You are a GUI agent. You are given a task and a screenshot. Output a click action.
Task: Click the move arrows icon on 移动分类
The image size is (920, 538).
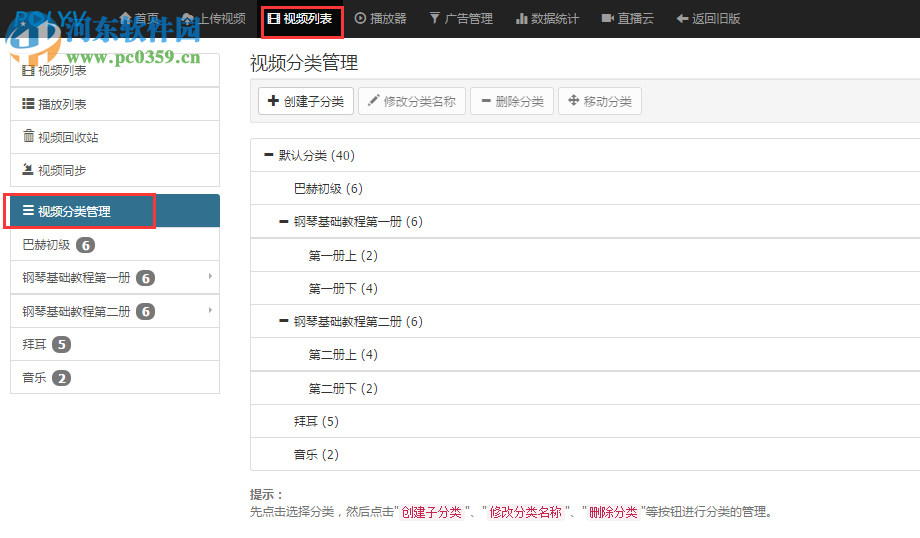[573, 100]
